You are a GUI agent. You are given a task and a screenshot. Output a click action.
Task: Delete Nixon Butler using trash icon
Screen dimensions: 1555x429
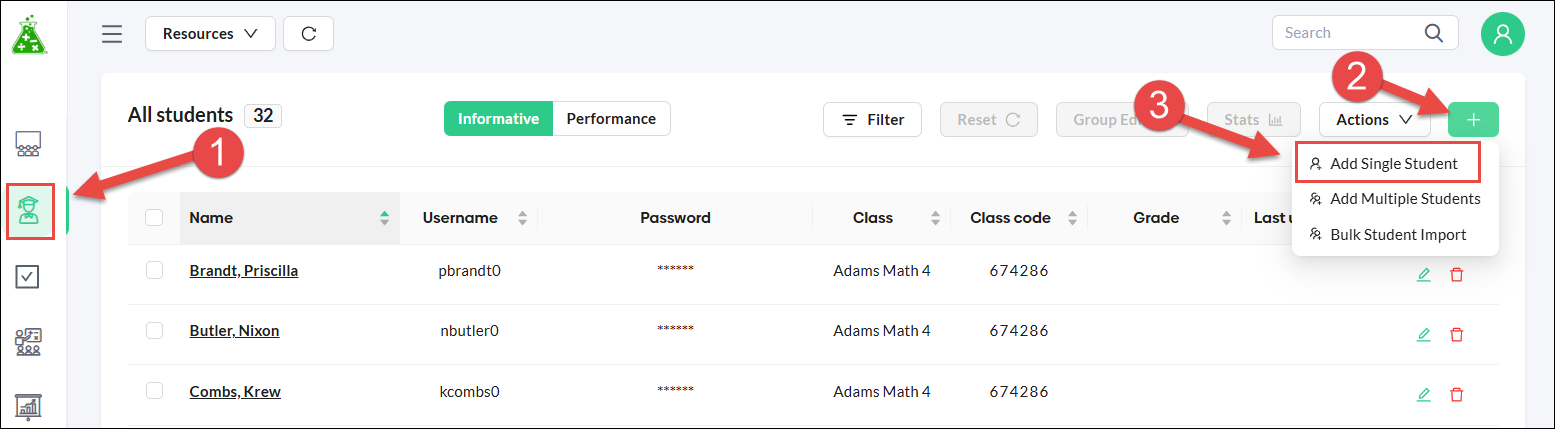tap(1456, 334)
